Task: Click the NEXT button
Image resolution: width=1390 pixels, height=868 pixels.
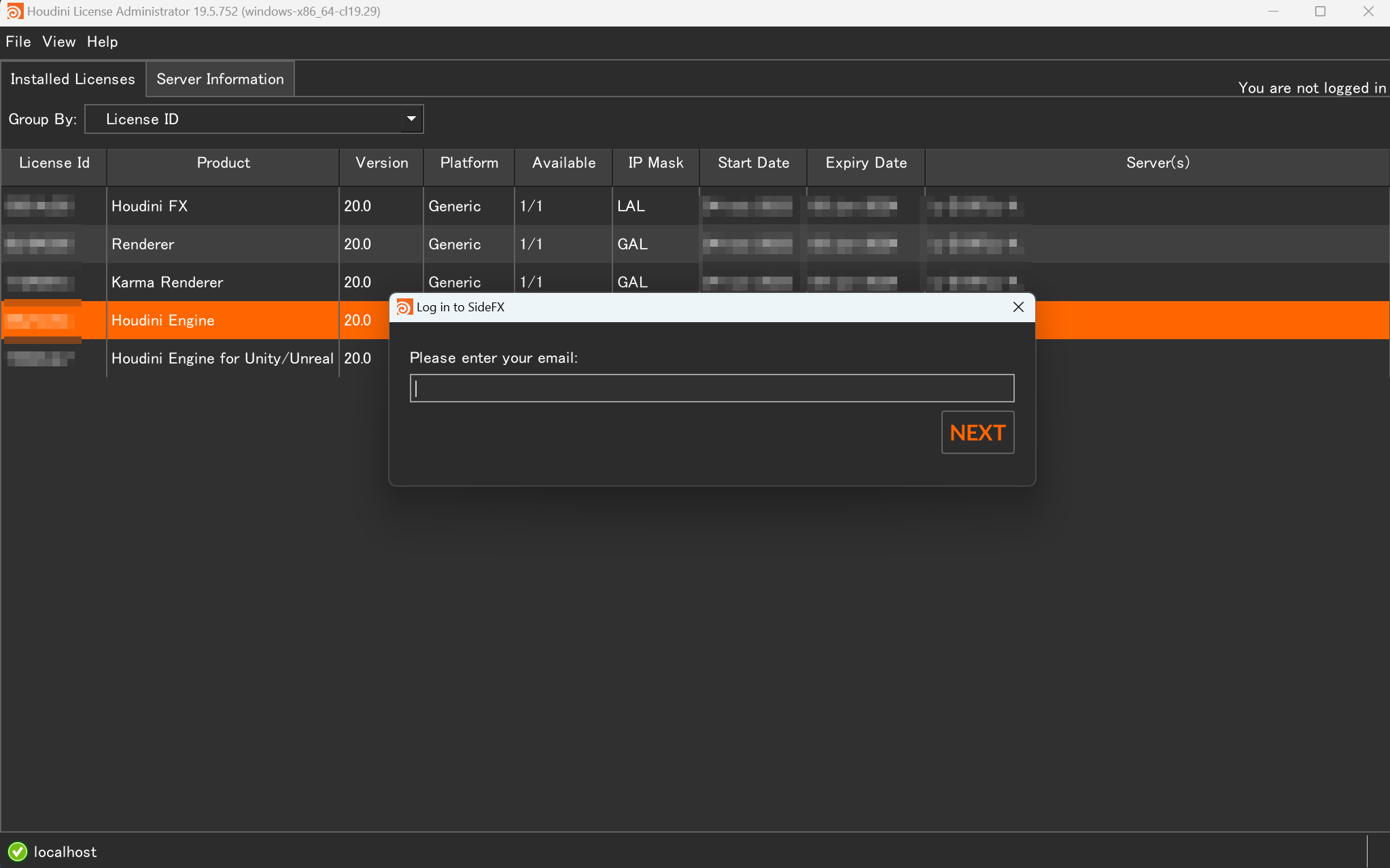Action: (977, 432)
